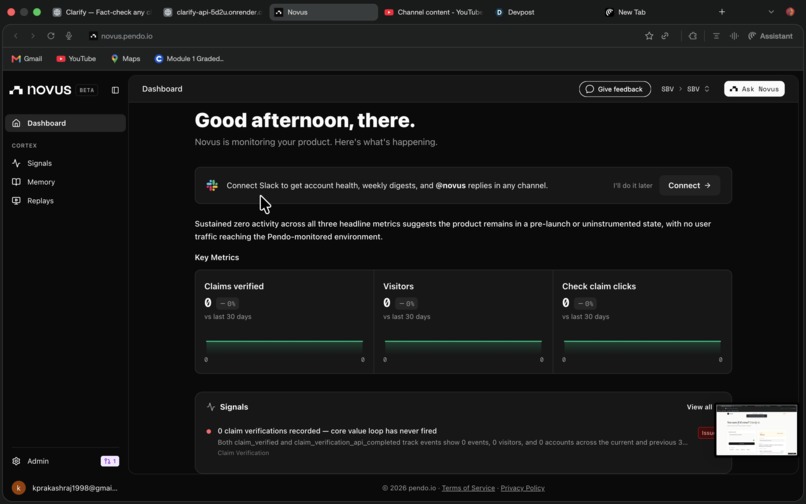Open Admin settings in the sidebar
Image resolution: width=806 pixels, height=504 pixels.
point(38,461)
